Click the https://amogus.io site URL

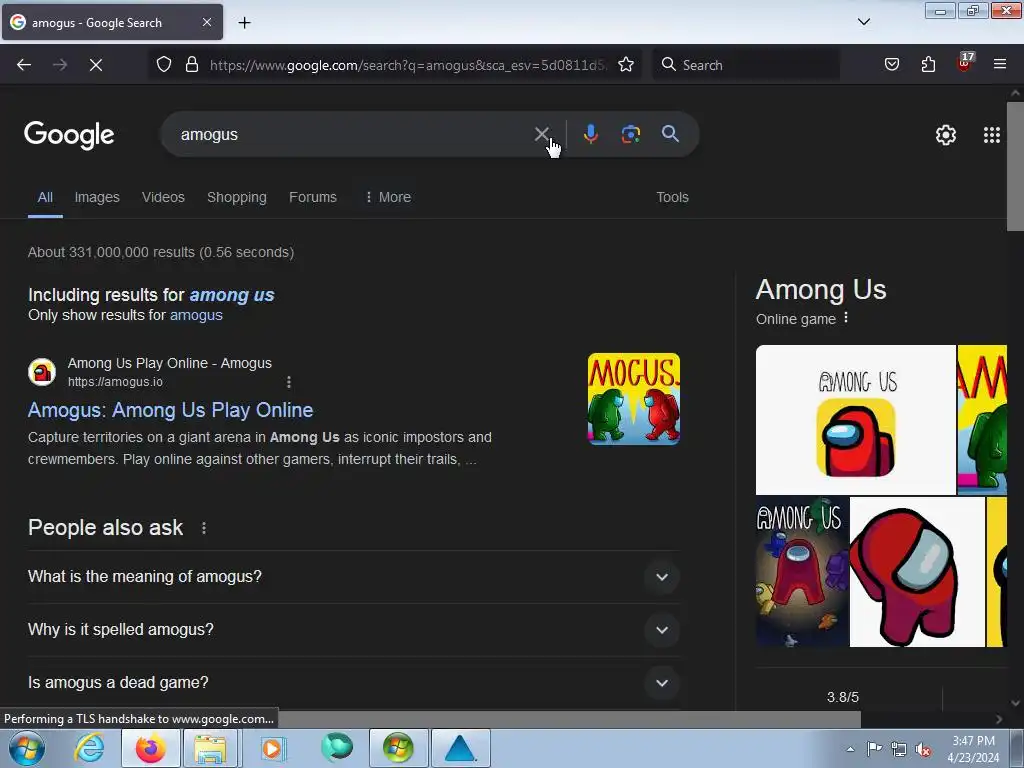(x=115, y=382)
